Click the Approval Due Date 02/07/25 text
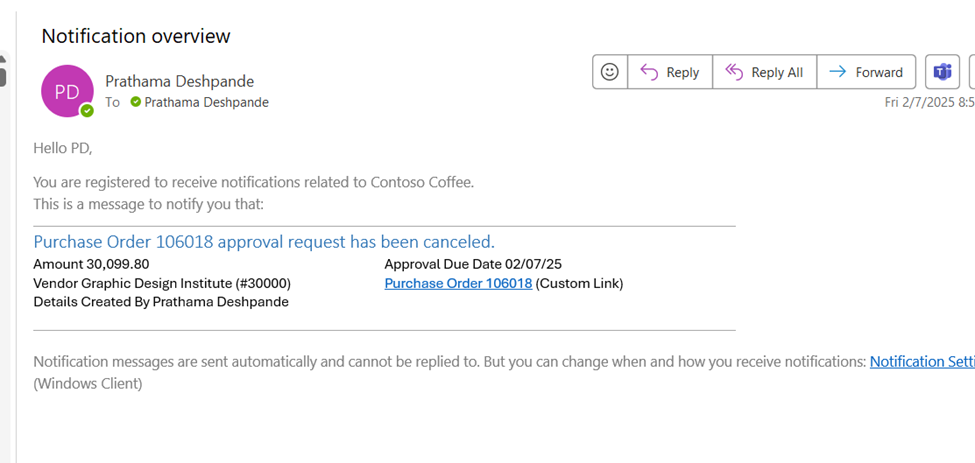Screen dimensions: 975x463 tap(473, 264)
